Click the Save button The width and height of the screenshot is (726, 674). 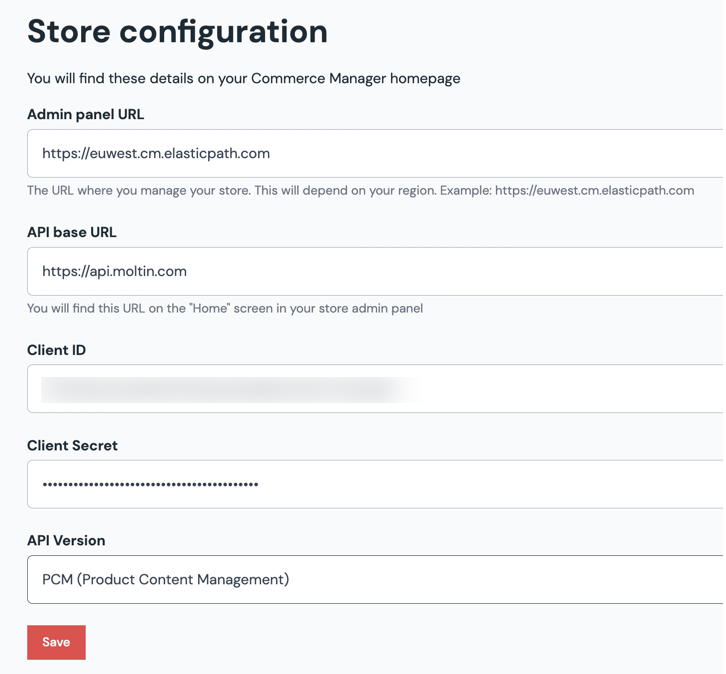(x=56, y=642)
